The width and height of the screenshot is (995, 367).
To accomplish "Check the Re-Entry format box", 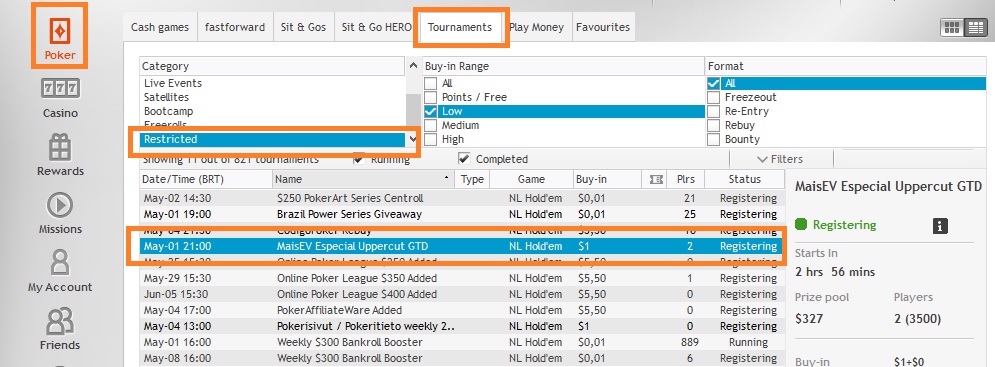I will click(714, 111).
